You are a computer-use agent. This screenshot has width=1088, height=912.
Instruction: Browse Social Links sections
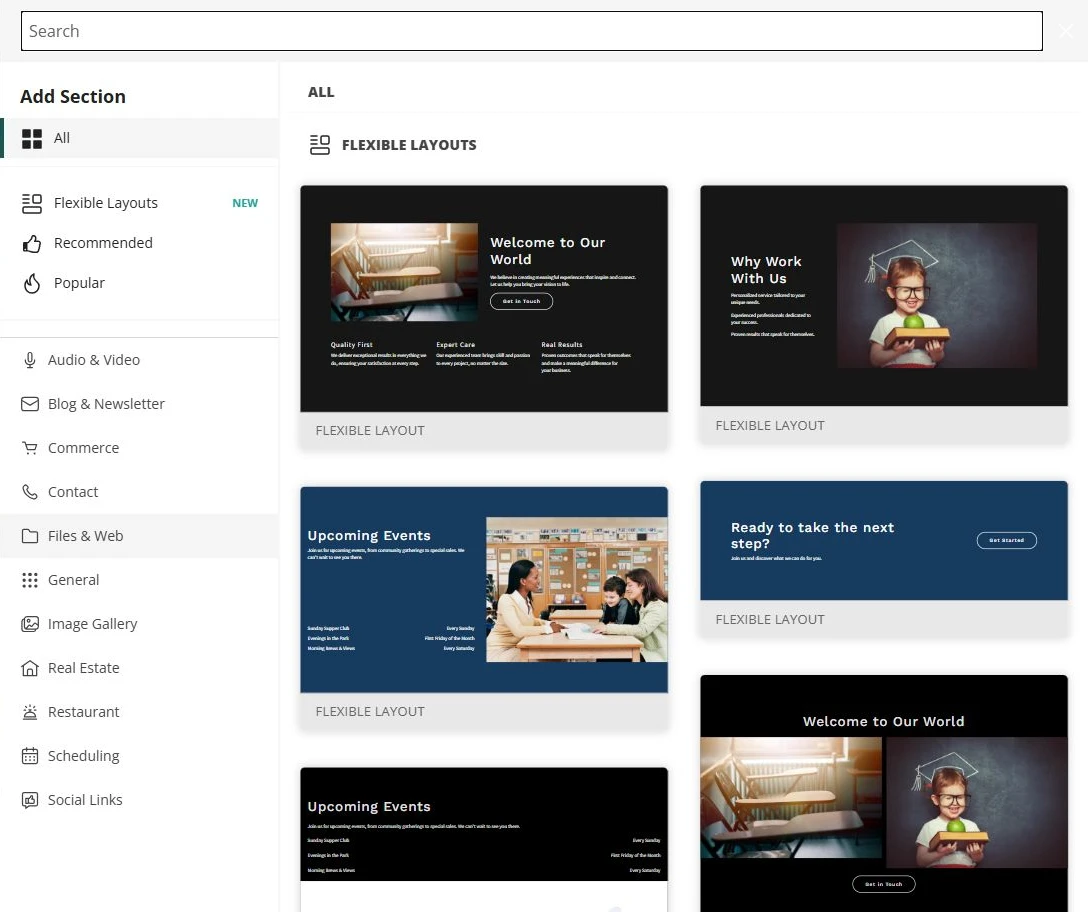click(140, 800)
